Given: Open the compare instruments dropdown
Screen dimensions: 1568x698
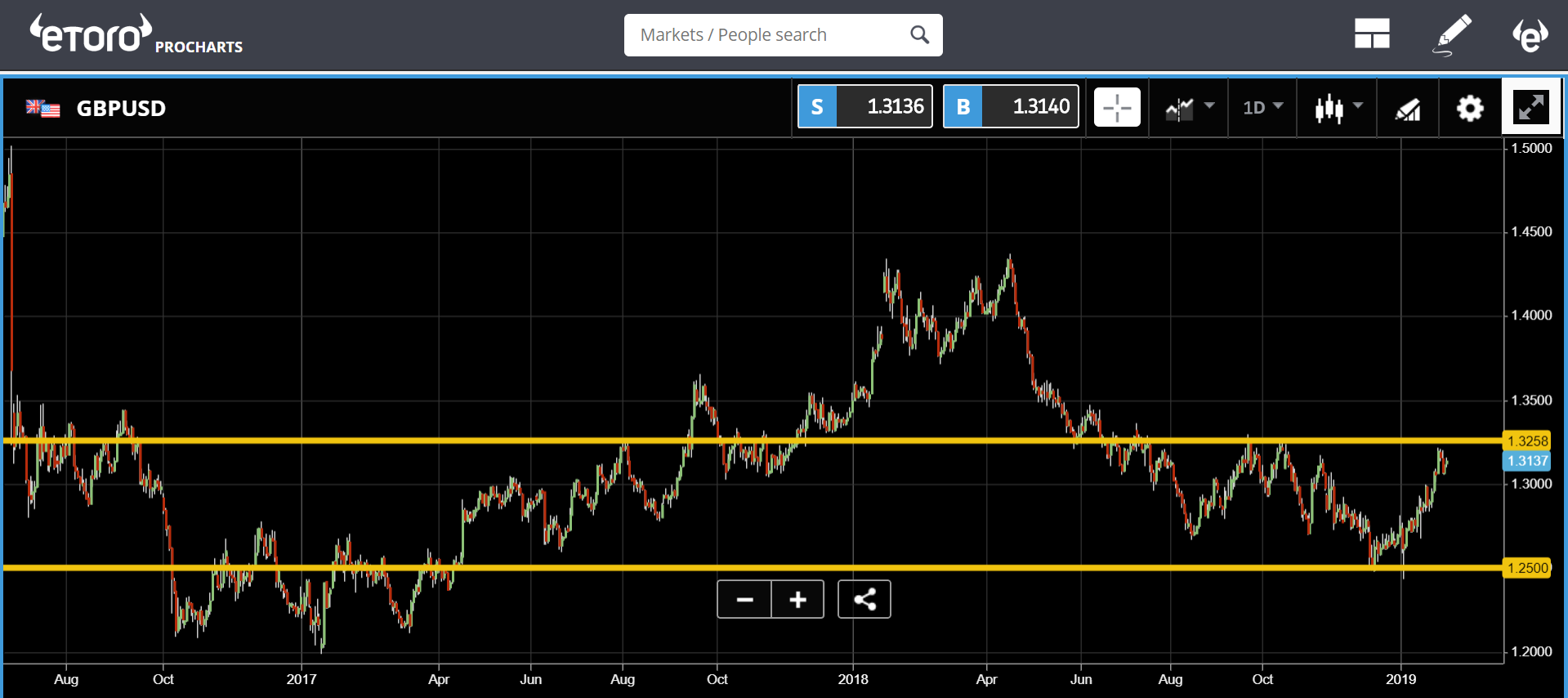Looking at the screenshot, I should tap(1189, 108).
